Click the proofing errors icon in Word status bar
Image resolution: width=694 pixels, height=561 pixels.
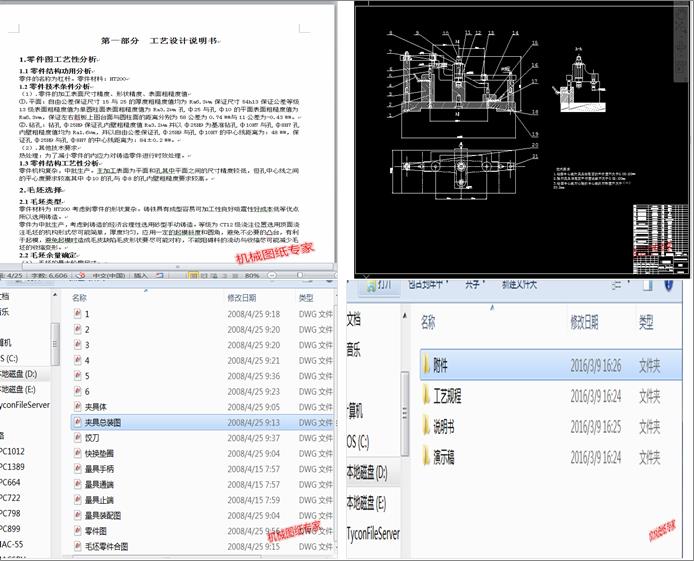click(80, 275)
